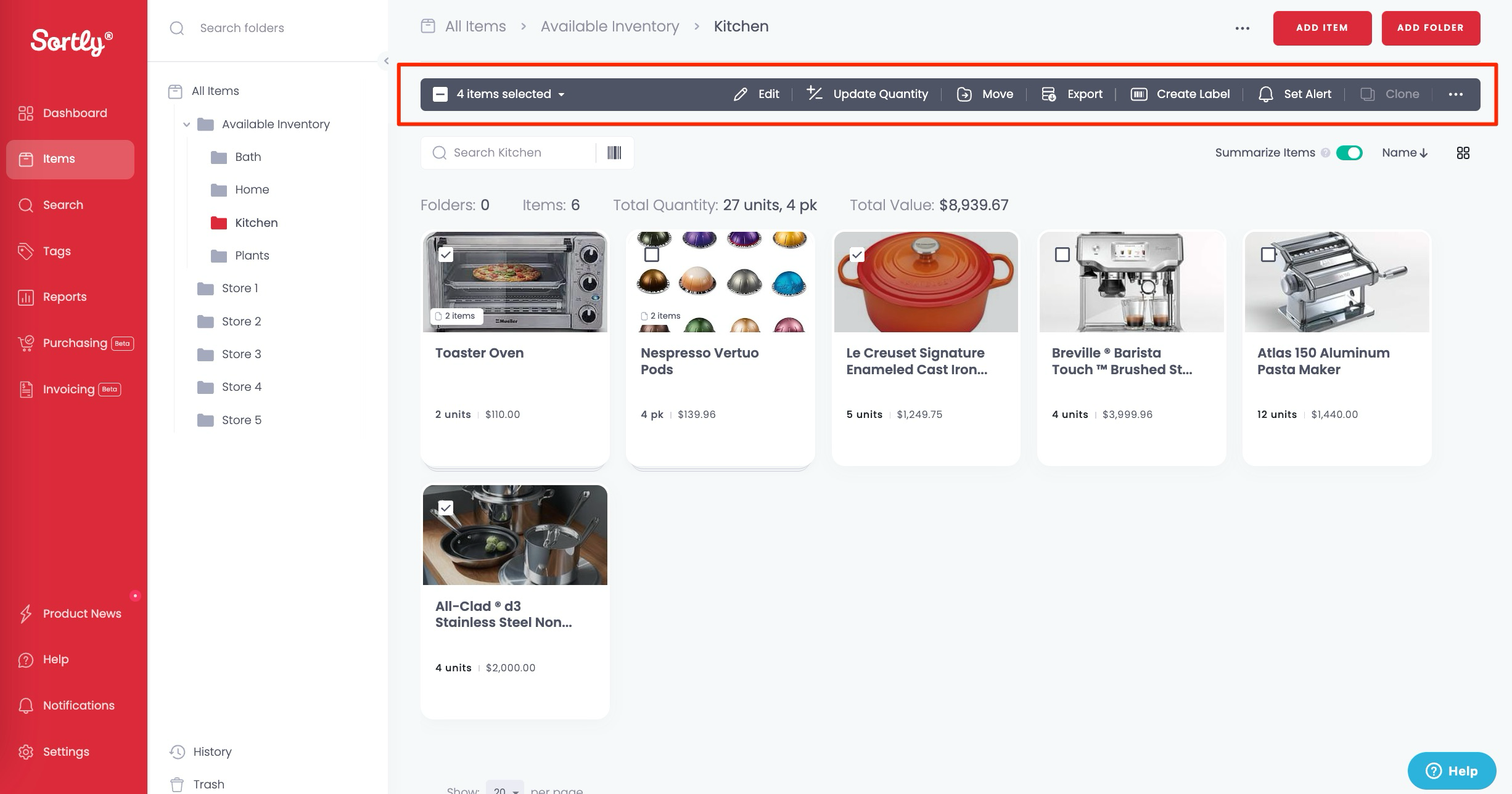Open more actions in bulk toolbar

coord(1456,94)
